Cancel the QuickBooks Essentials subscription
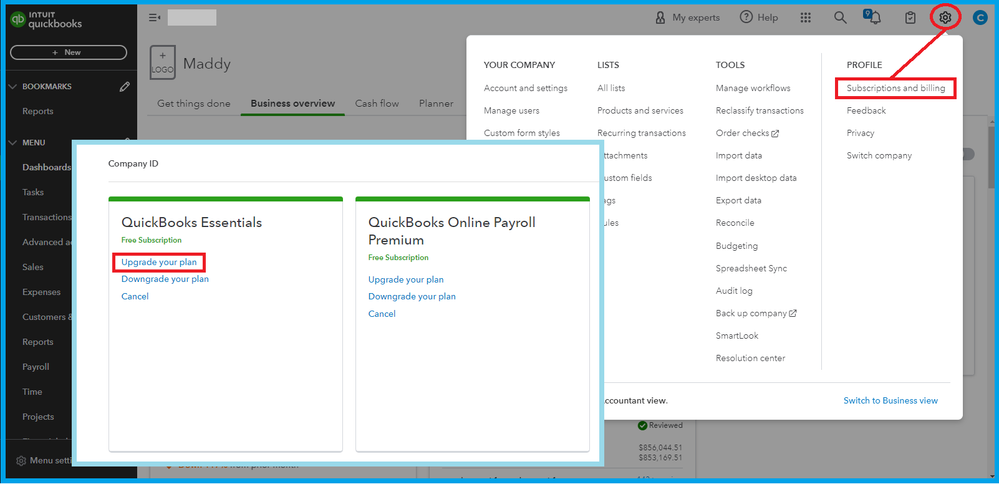 point(134,296)
